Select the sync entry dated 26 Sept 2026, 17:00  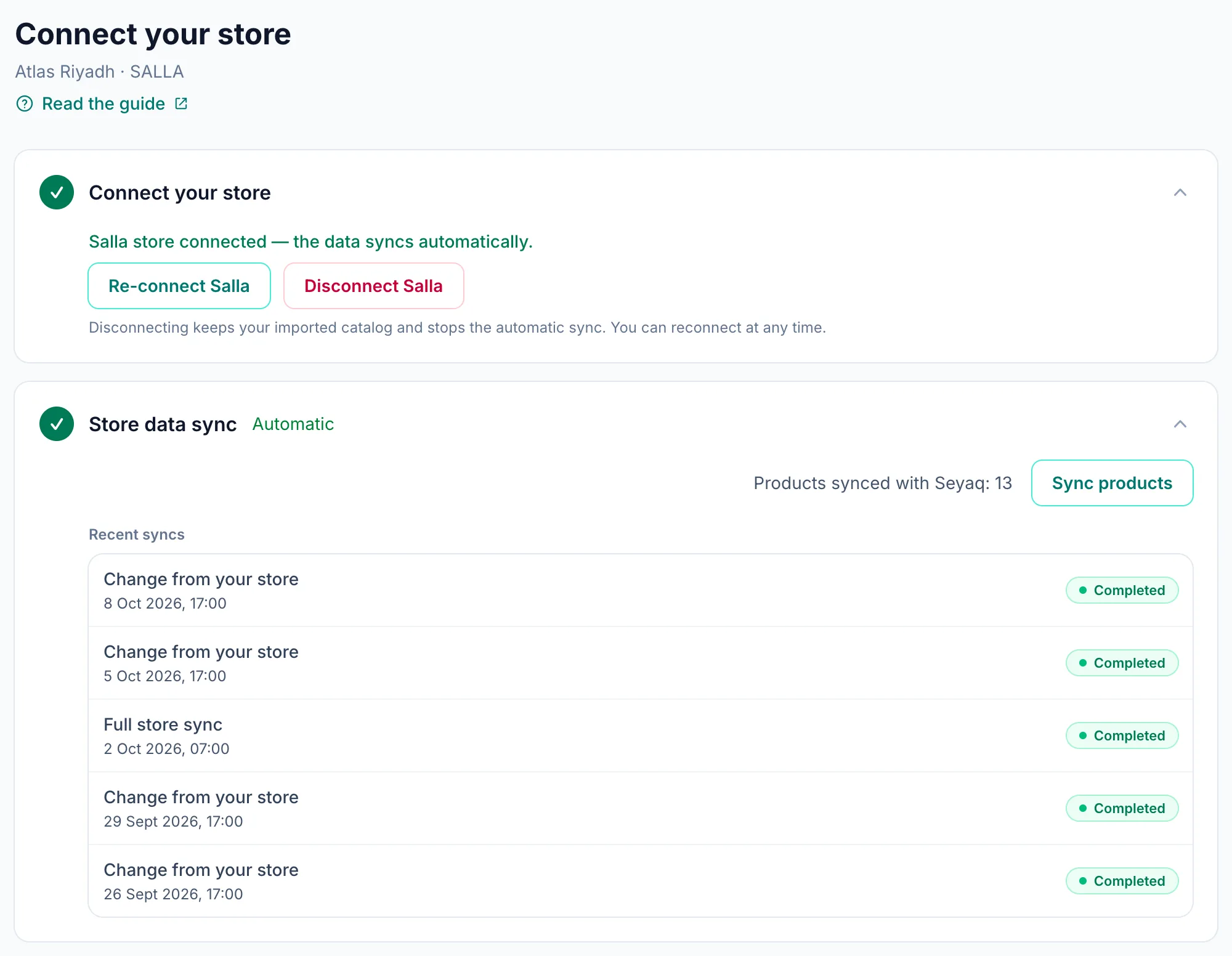(641, 881)
